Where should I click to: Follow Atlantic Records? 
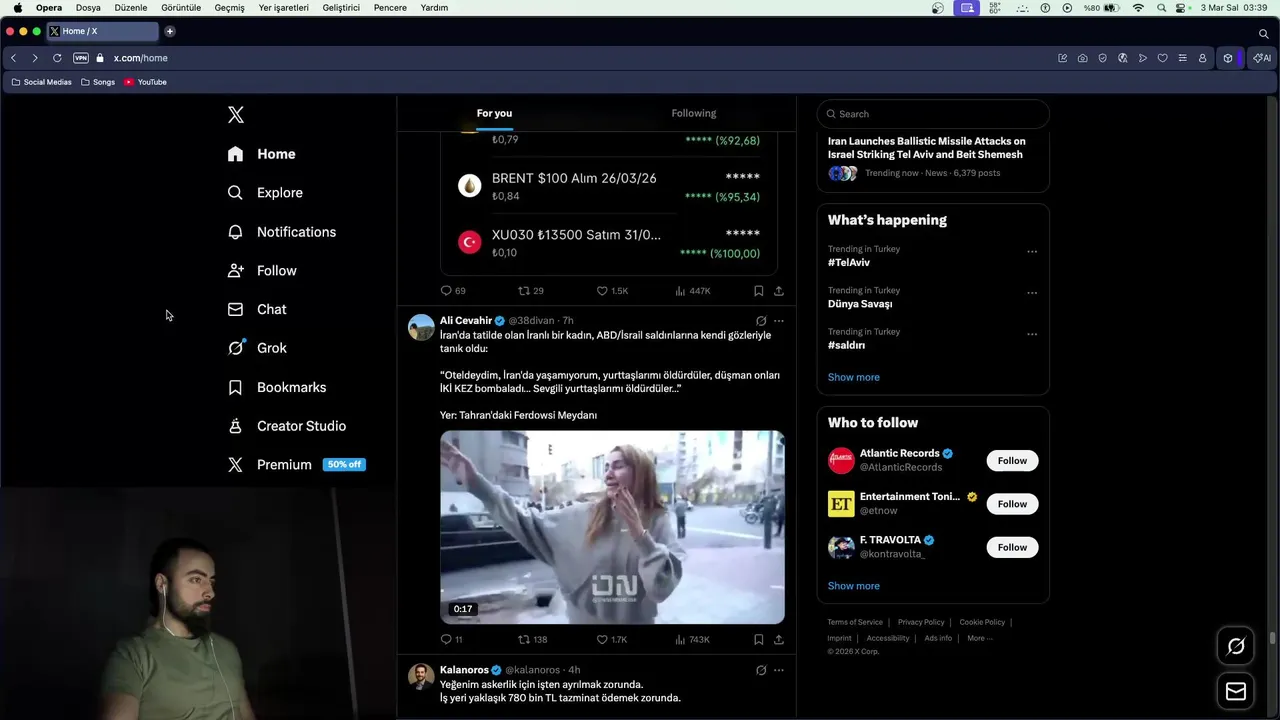click(1012, 461)
